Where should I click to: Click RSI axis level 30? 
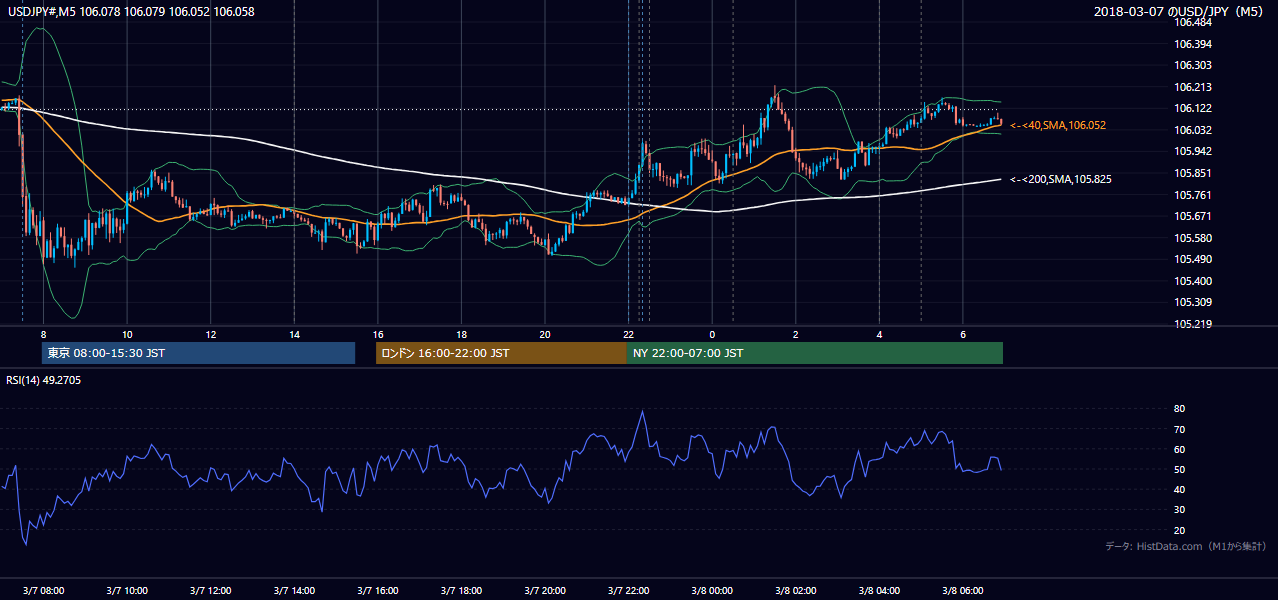[x=1179, y=510]
